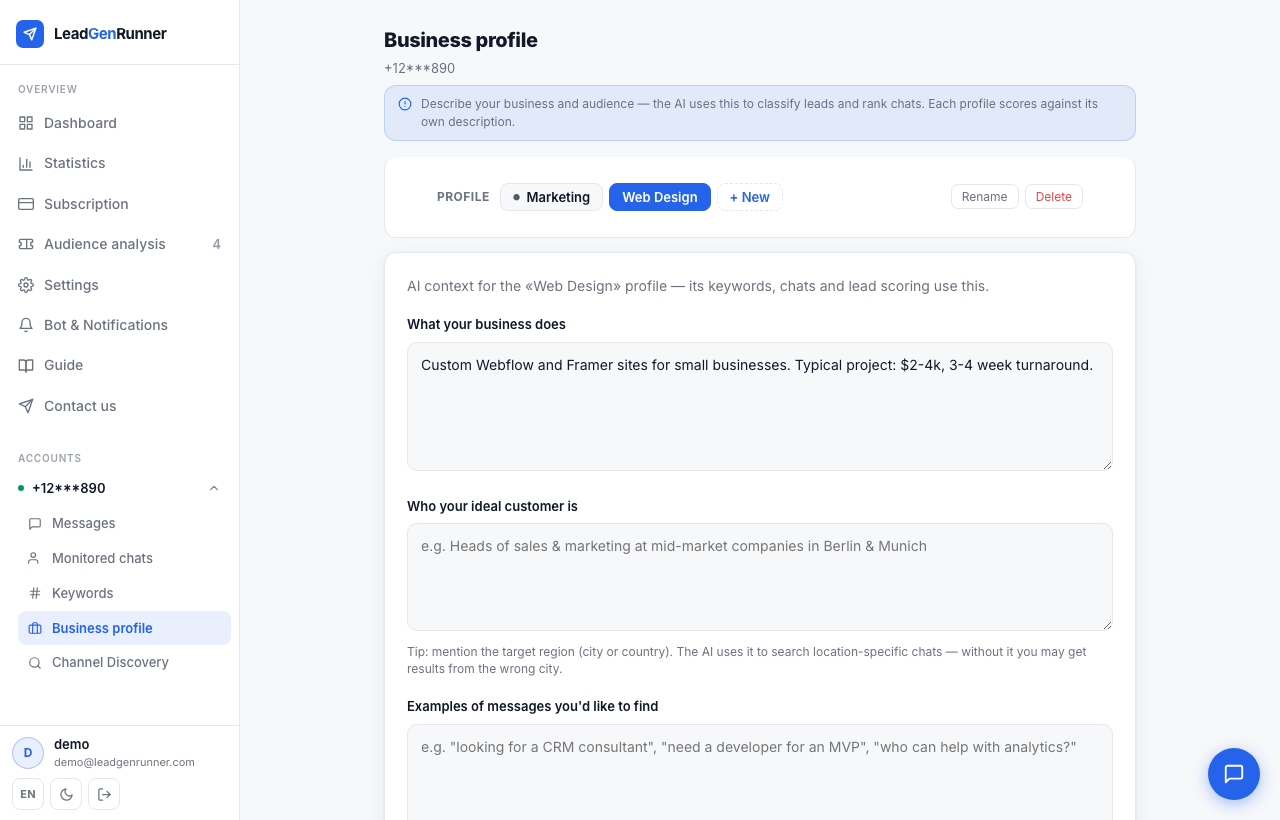Click the Statistics bar chart icon
Viewport: 1280px width, 820px height.
click(x=26, y=163)
